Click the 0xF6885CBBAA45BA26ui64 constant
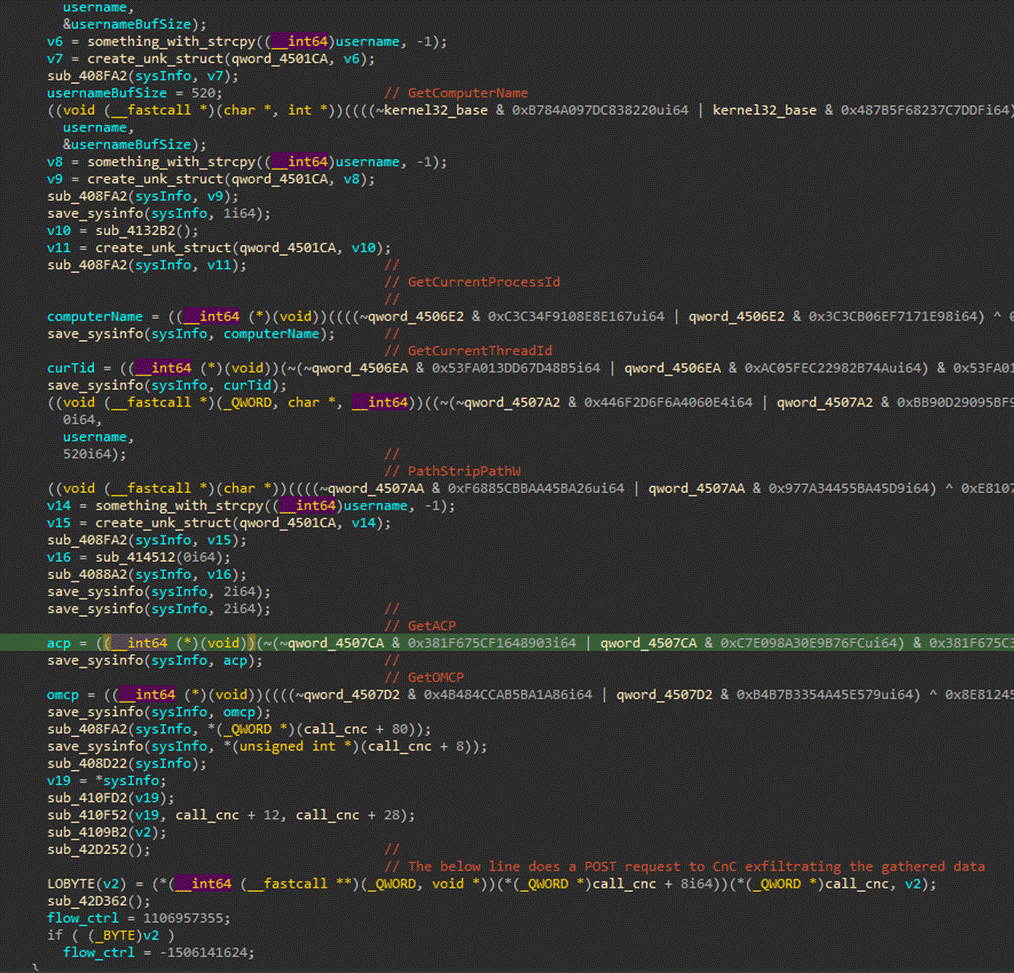1014x973 pixels. click(x=536, y=489)
